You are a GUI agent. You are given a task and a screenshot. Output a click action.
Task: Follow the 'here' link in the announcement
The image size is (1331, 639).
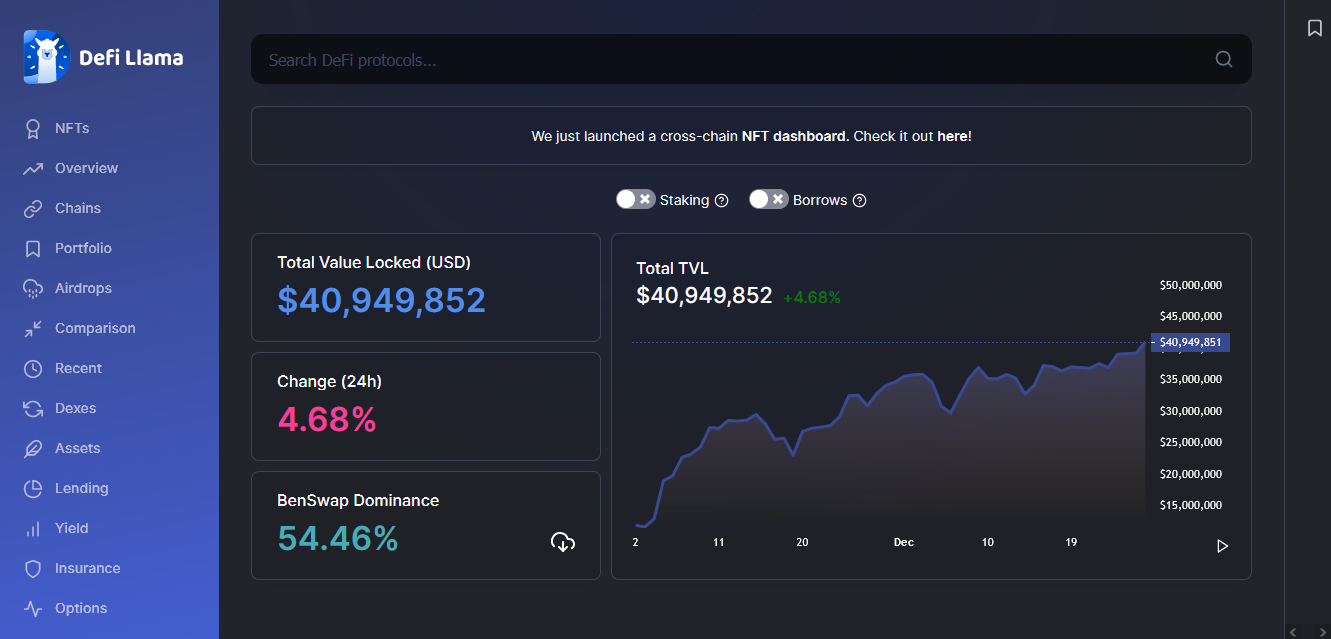[x=952, y=136]
